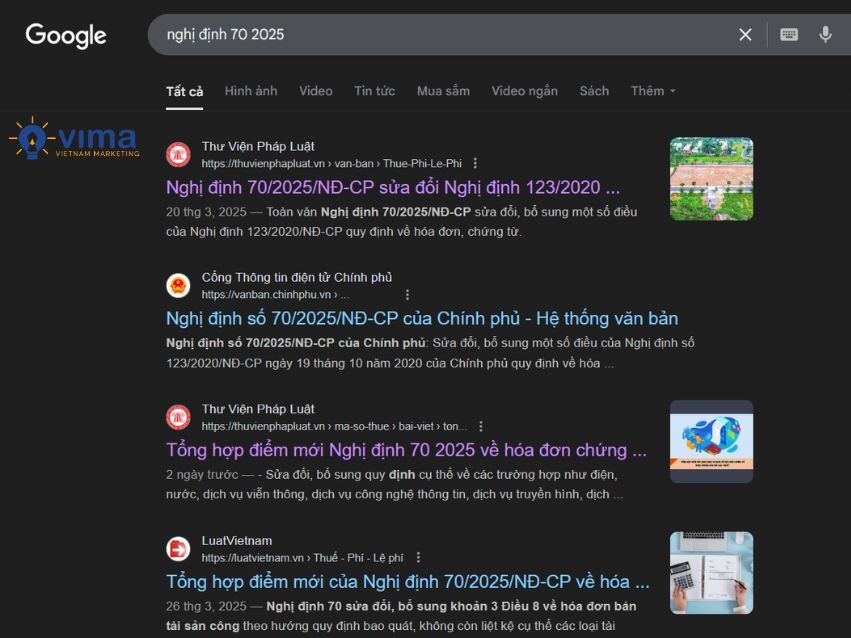Click the illustration thumbnail of the Tổng hợp điểm mới result
Viewport: 851px width, 638px height.
coord(711,442)
